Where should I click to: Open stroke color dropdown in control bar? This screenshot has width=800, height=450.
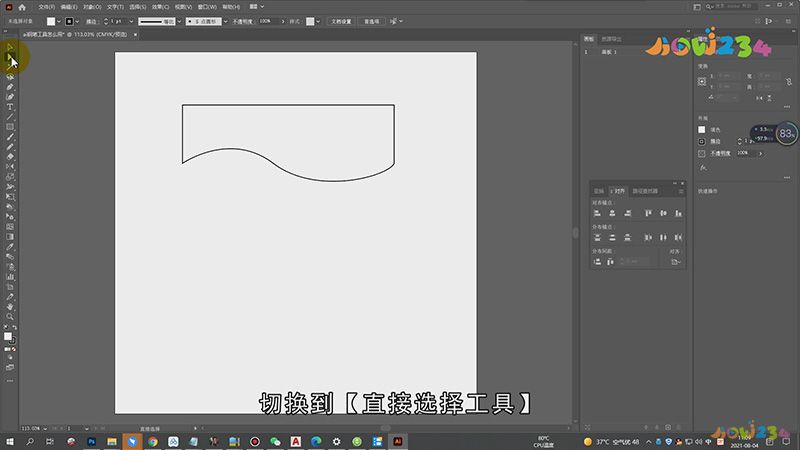tap(77, 21)
